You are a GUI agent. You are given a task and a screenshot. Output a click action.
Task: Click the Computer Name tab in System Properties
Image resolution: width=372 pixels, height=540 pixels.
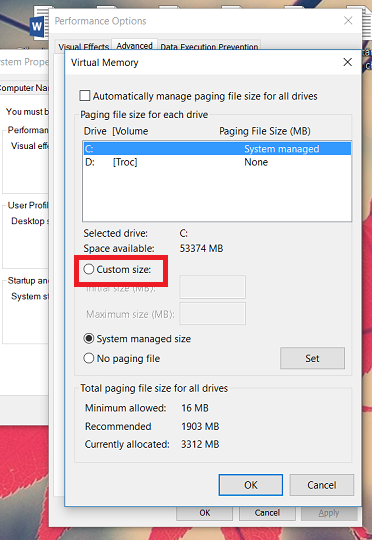tap(24, 88)
